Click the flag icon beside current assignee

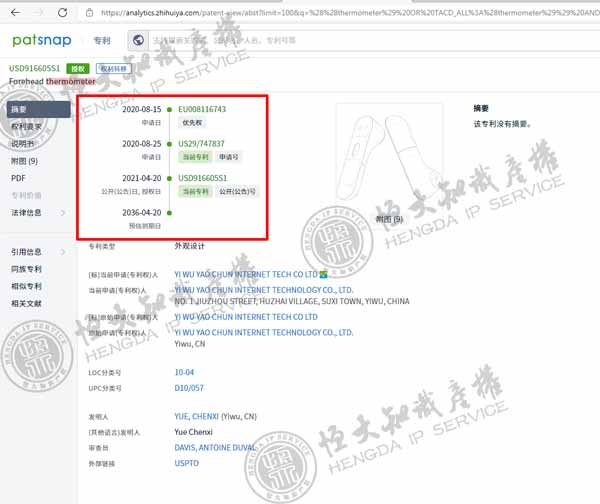point(324,274)
